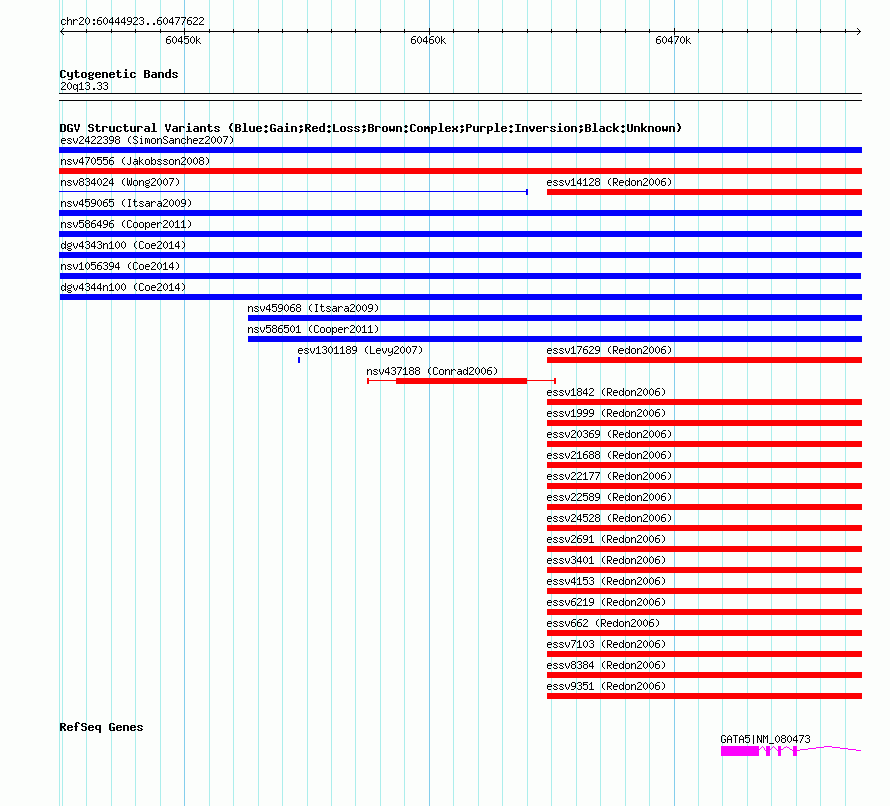Open the dgv4344n100 (Coe2014) variant
890x806 pixels.
123,287
